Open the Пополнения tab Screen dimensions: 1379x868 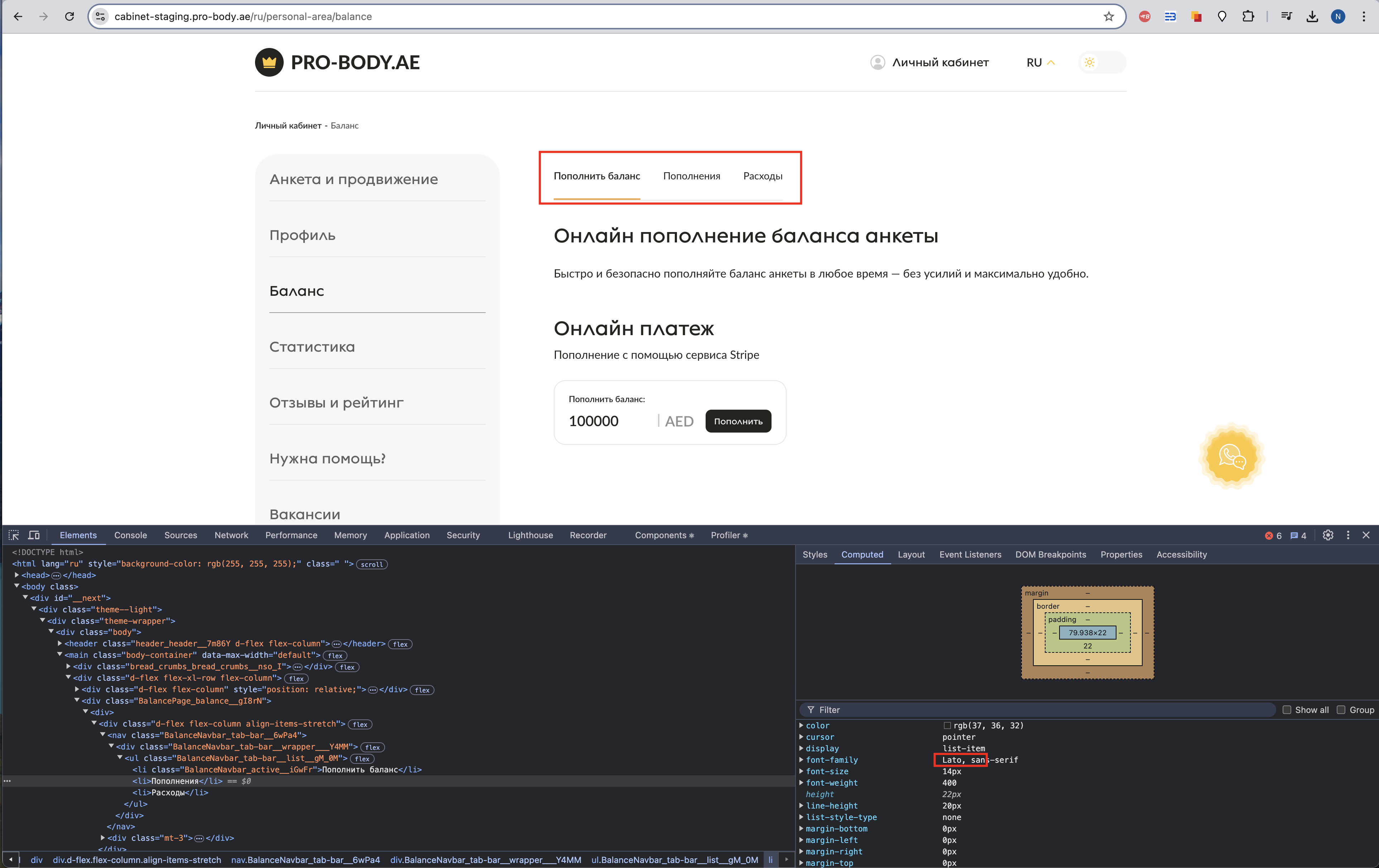[691, 176]
